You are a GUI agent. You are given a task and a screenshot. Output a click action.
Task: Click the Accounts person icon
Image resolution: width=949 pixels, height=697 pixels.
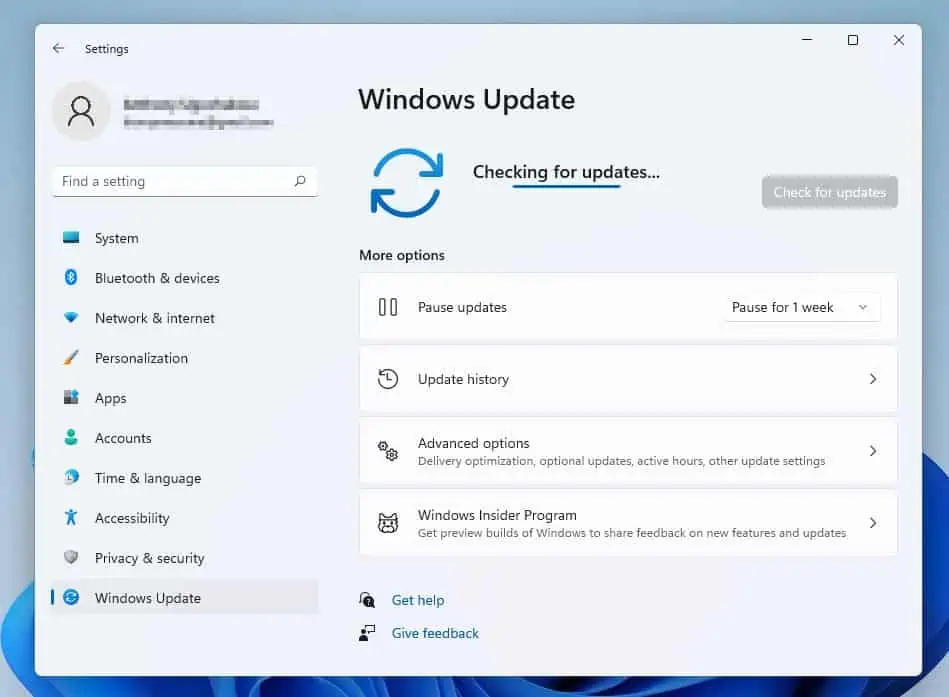pos(71,437)
